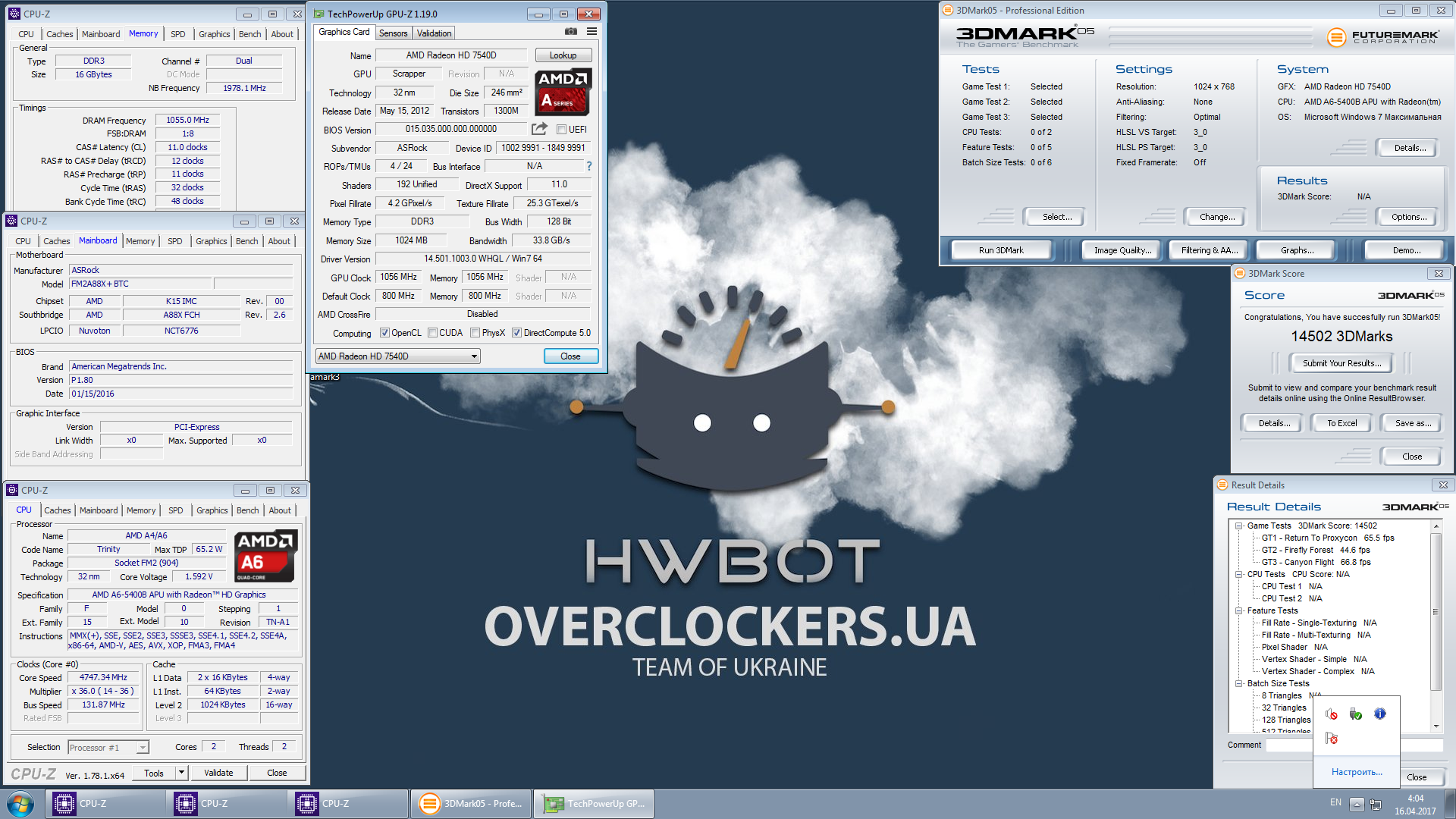Select the Pixel Shader N/A row
The height and width of the screenshot is (819, 1456).
pos(1294,648)
